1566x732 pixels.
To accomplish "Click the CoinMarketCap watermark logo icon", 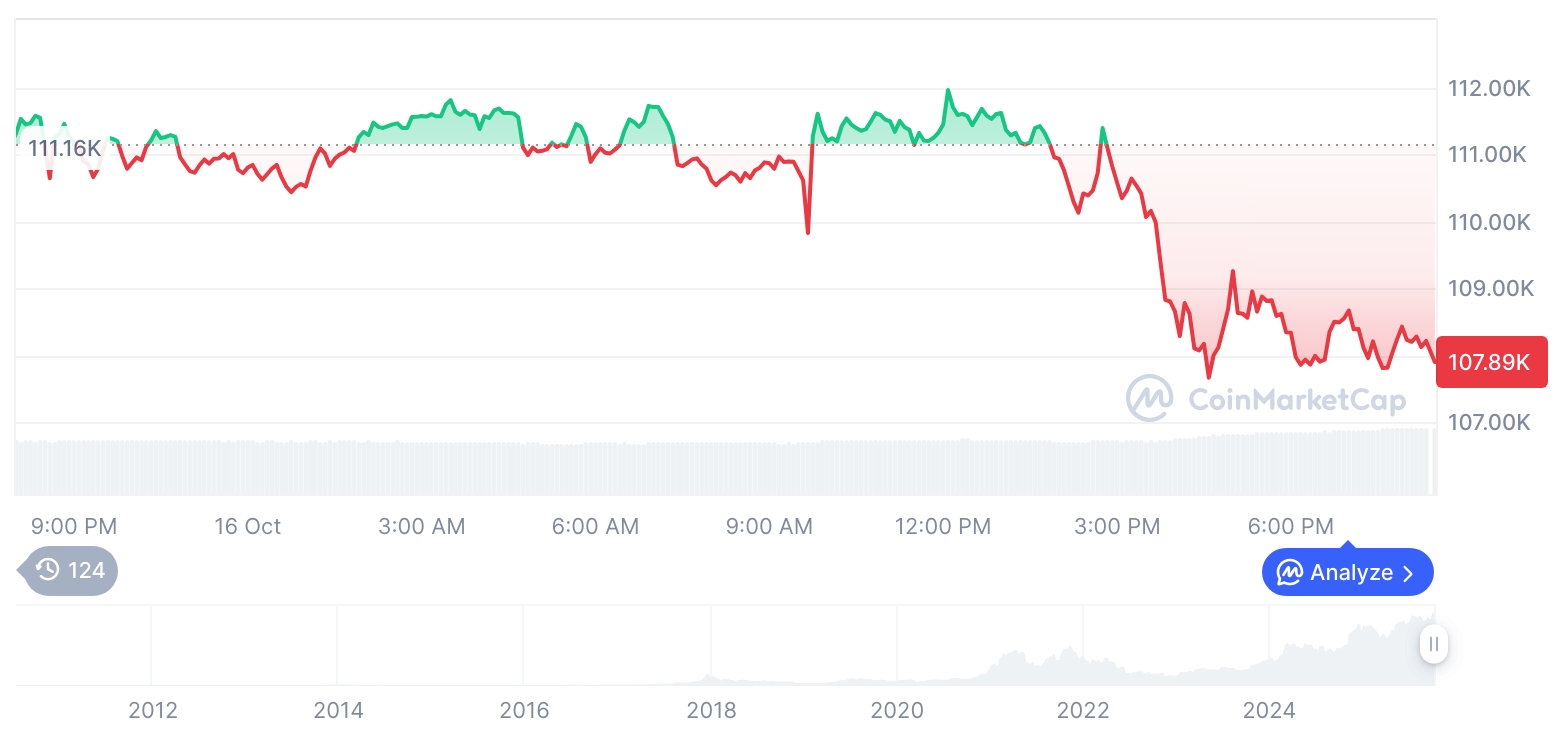I will pyautogui.click(x=1150, y=398).
